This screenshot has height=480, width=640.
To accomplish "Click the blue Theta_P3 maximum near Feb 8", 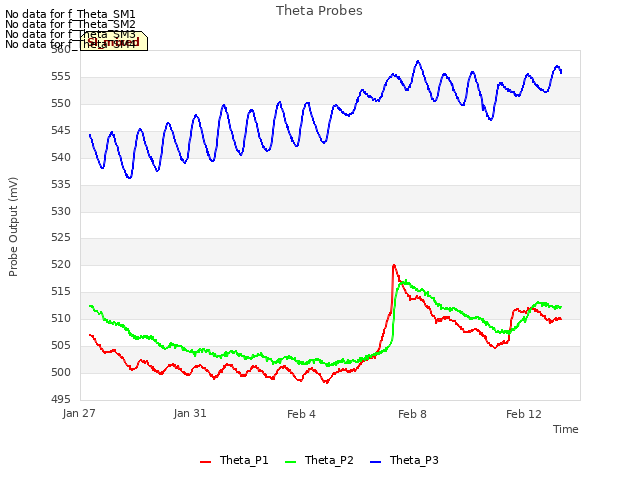I will click(418, 62).
